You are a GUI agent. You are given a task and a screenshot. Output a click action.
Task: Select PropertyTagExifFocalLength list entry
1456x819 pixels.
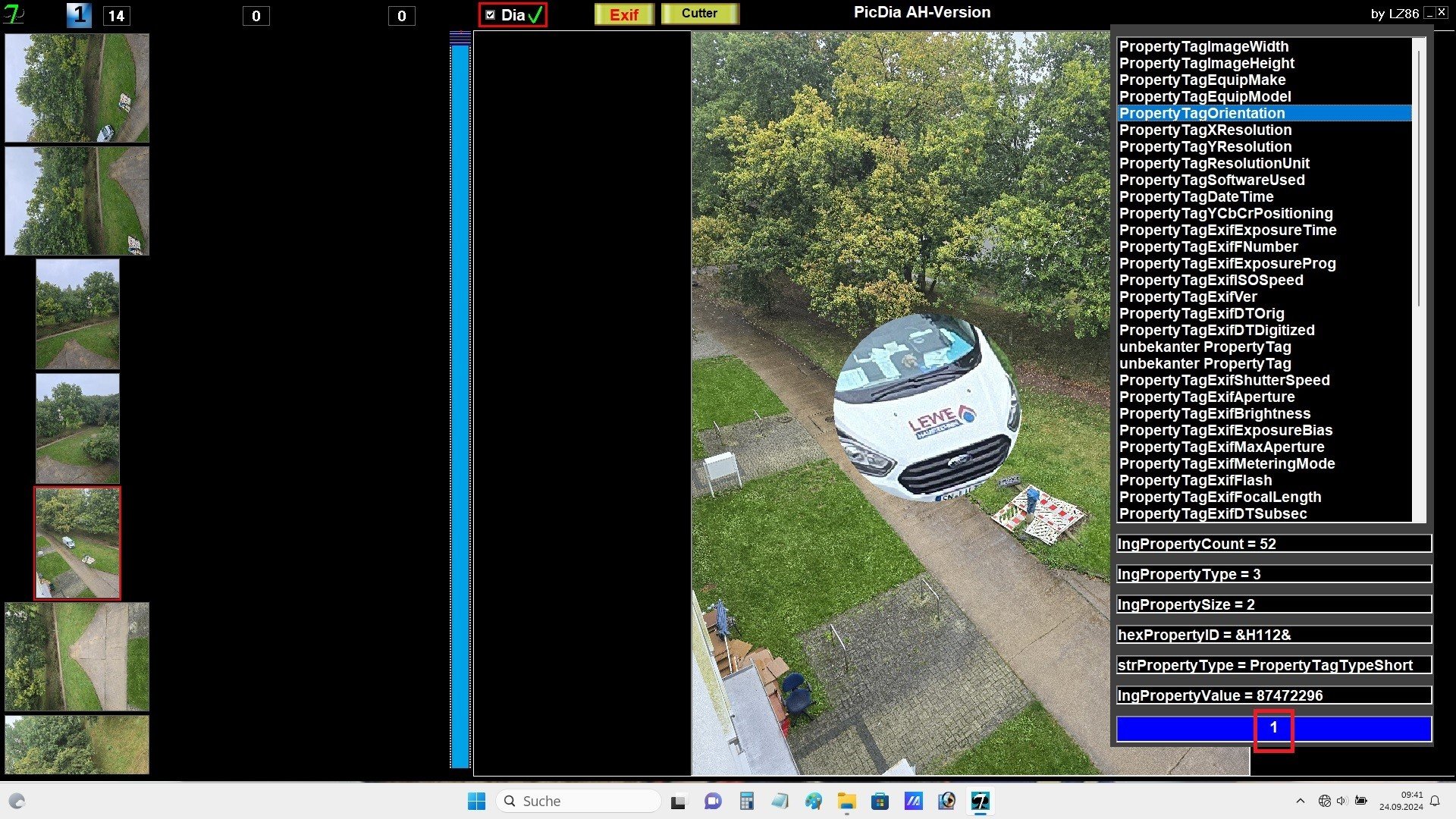pyautogui.click(x=1219, y=497)
